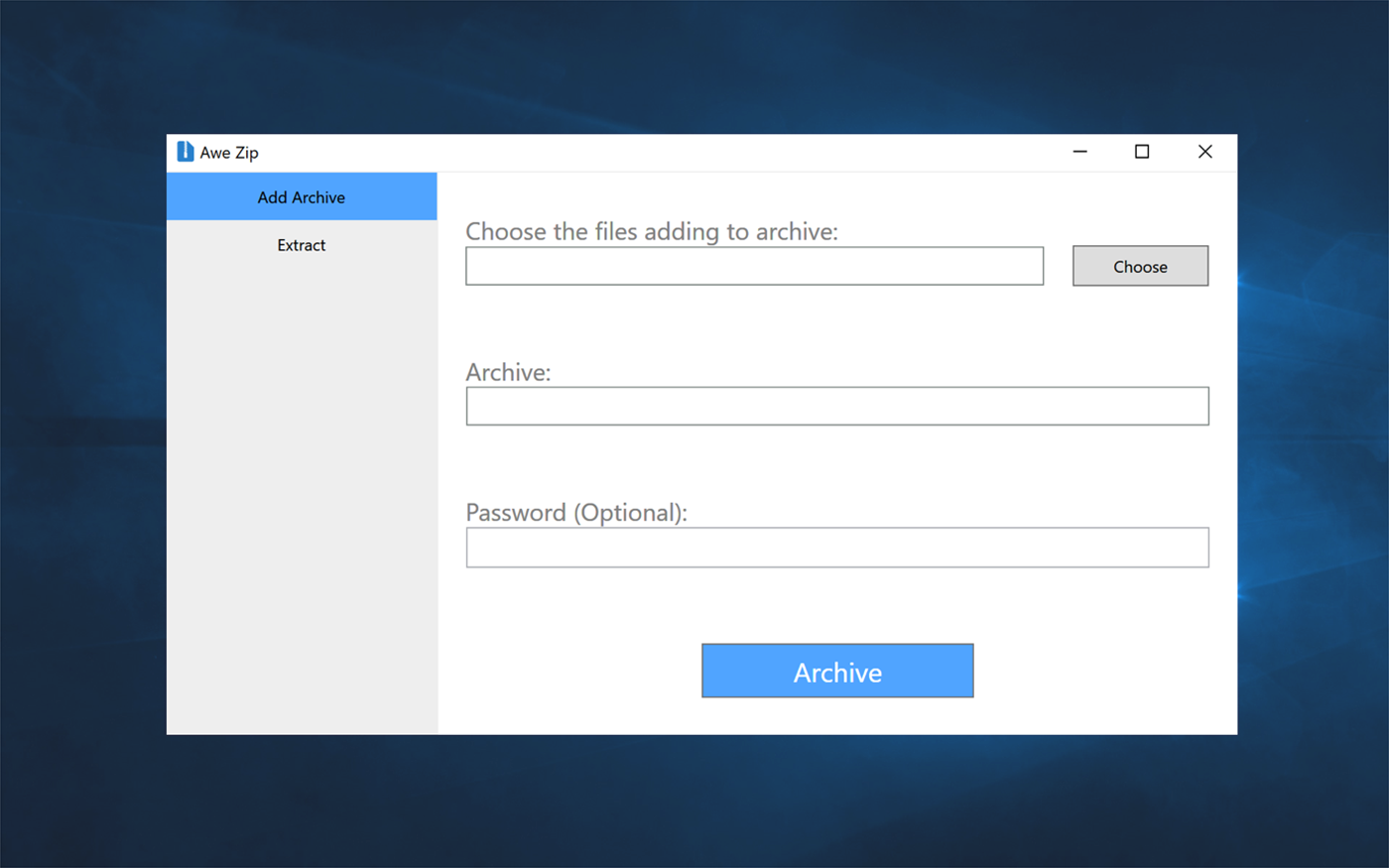Minimize the Awe Zip window
The image size is (1389, 868).
[1079, 152]
